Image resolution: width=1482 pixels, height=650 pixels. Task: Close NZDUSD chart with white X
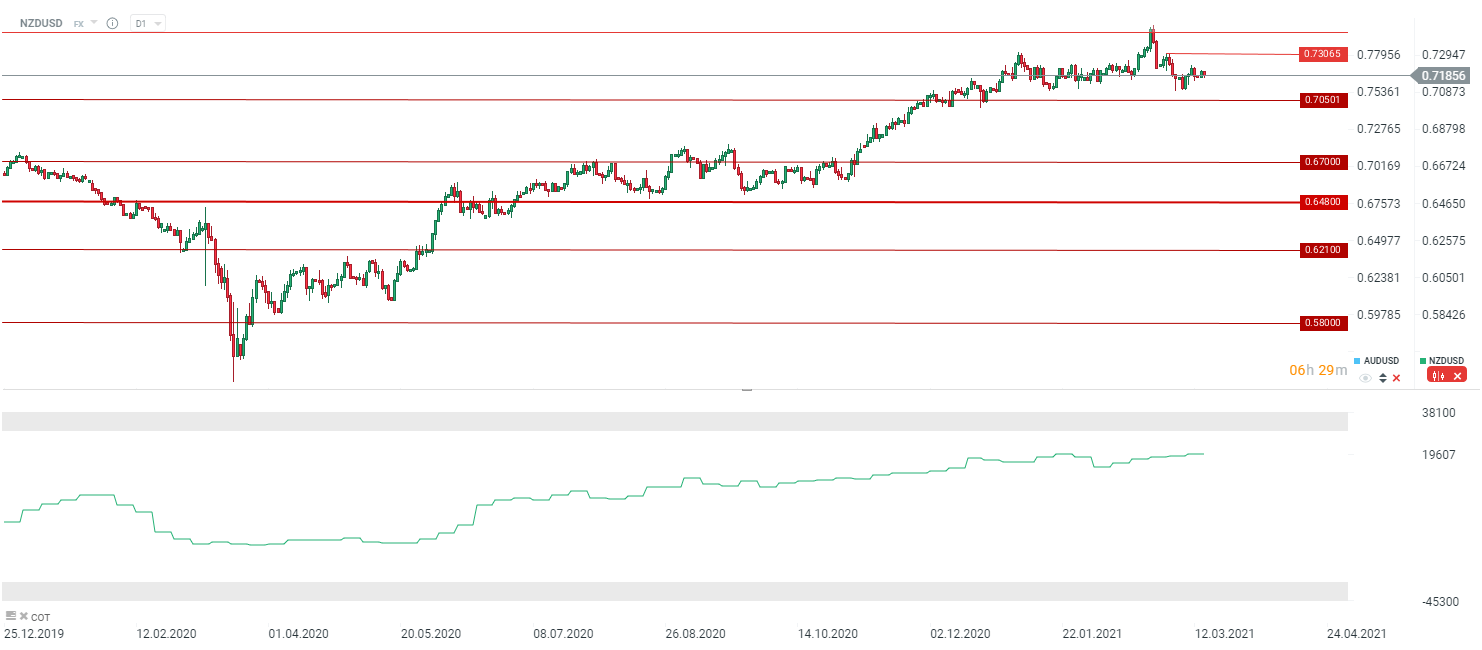click(x=1458, y=375)
